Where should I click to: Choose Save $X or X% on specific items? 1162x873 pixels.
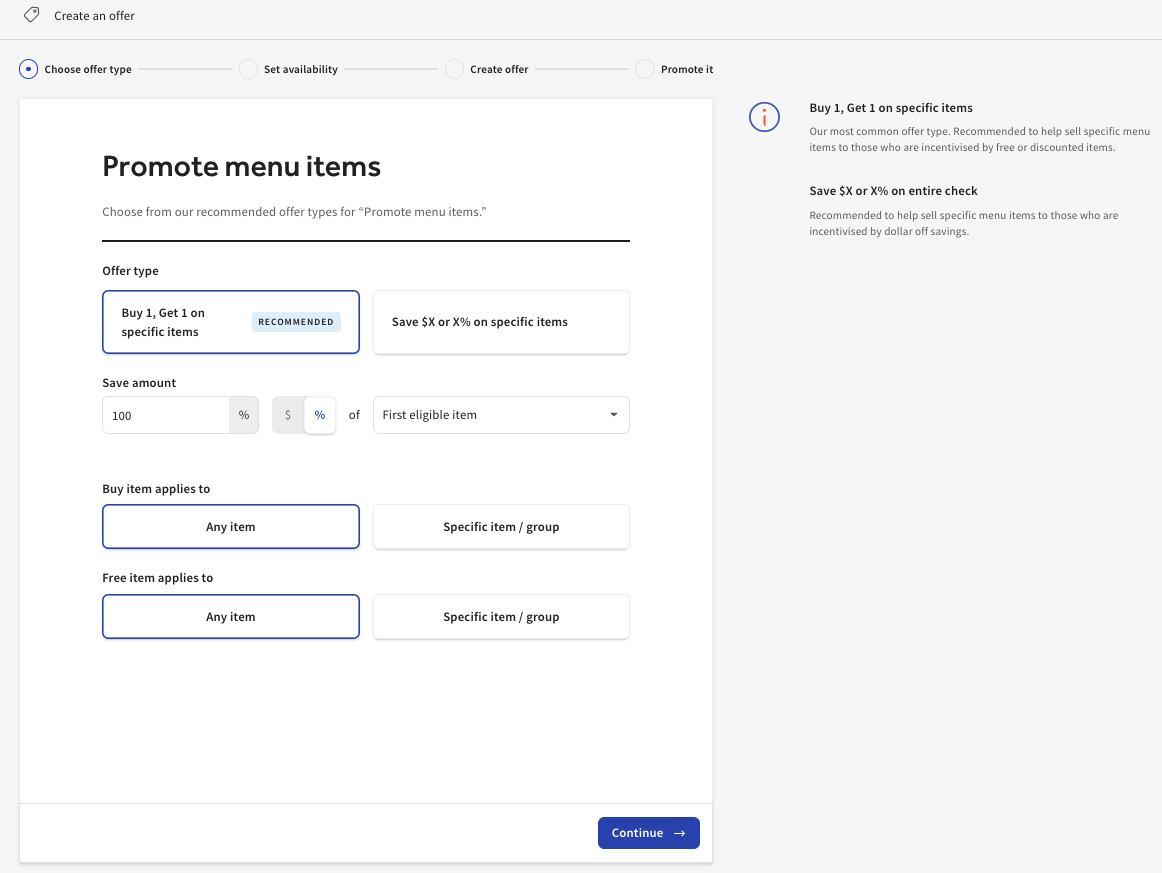pos(500,322)
